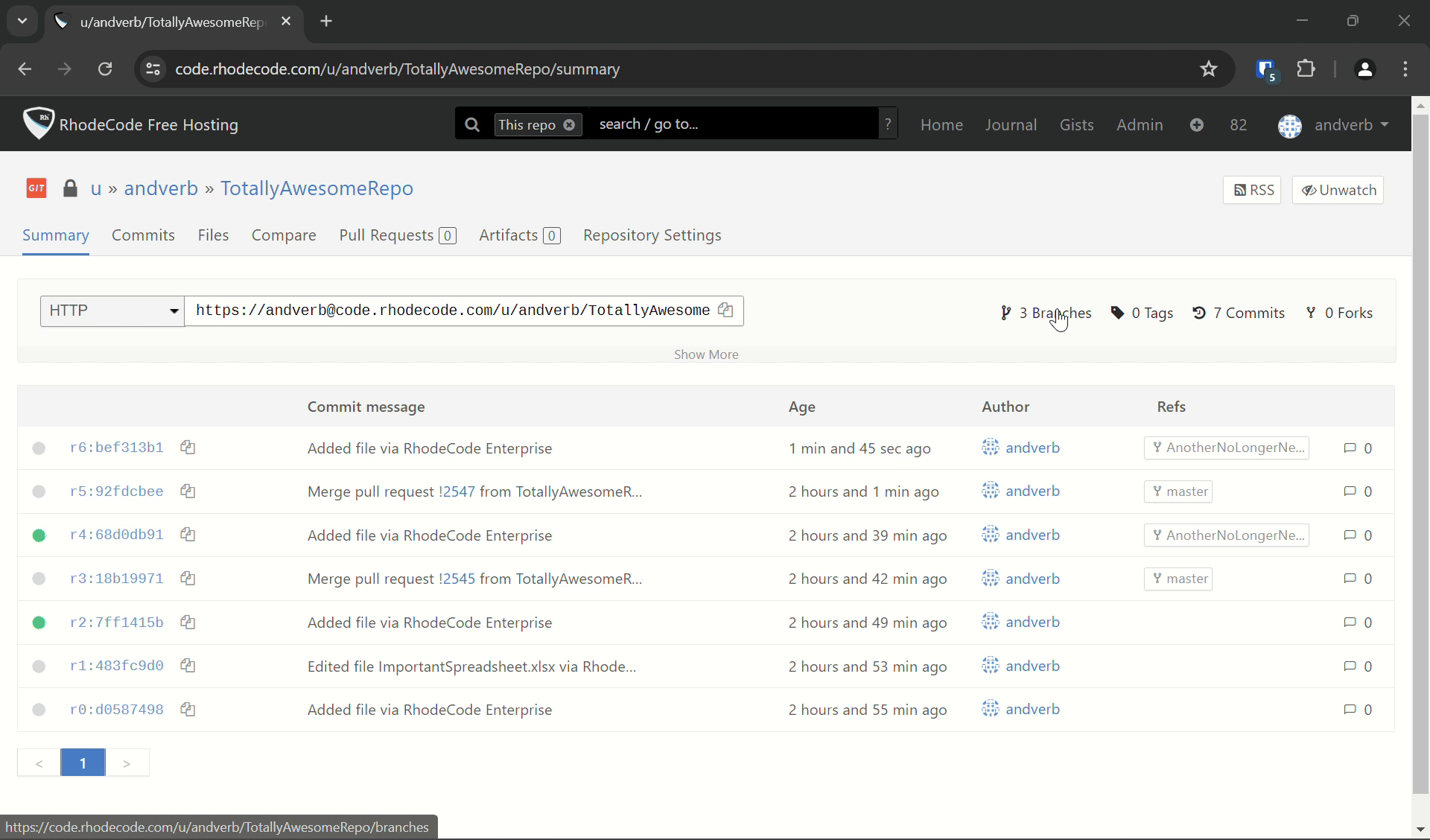Click in the search / go to field

click(x=734, y=124)
